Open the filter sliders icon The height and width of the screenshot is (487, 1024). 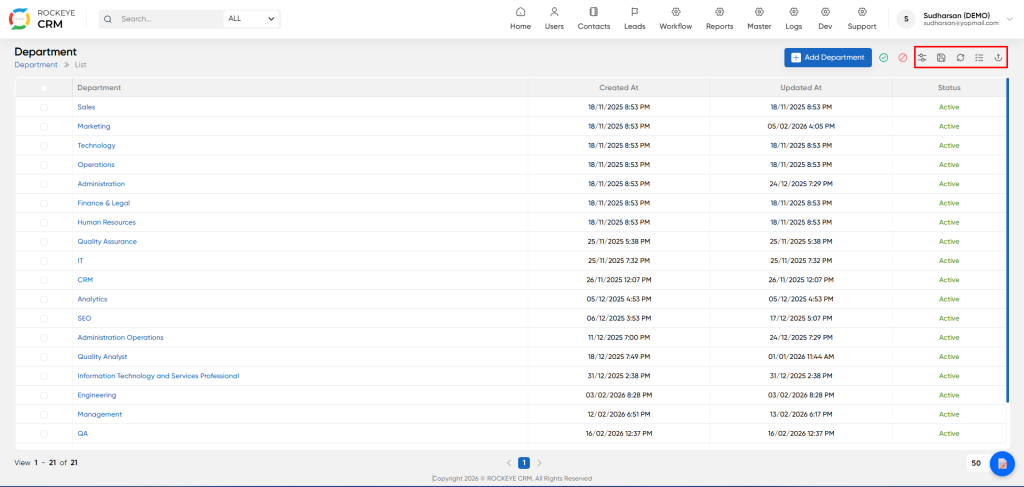click(x=922, y=57)
